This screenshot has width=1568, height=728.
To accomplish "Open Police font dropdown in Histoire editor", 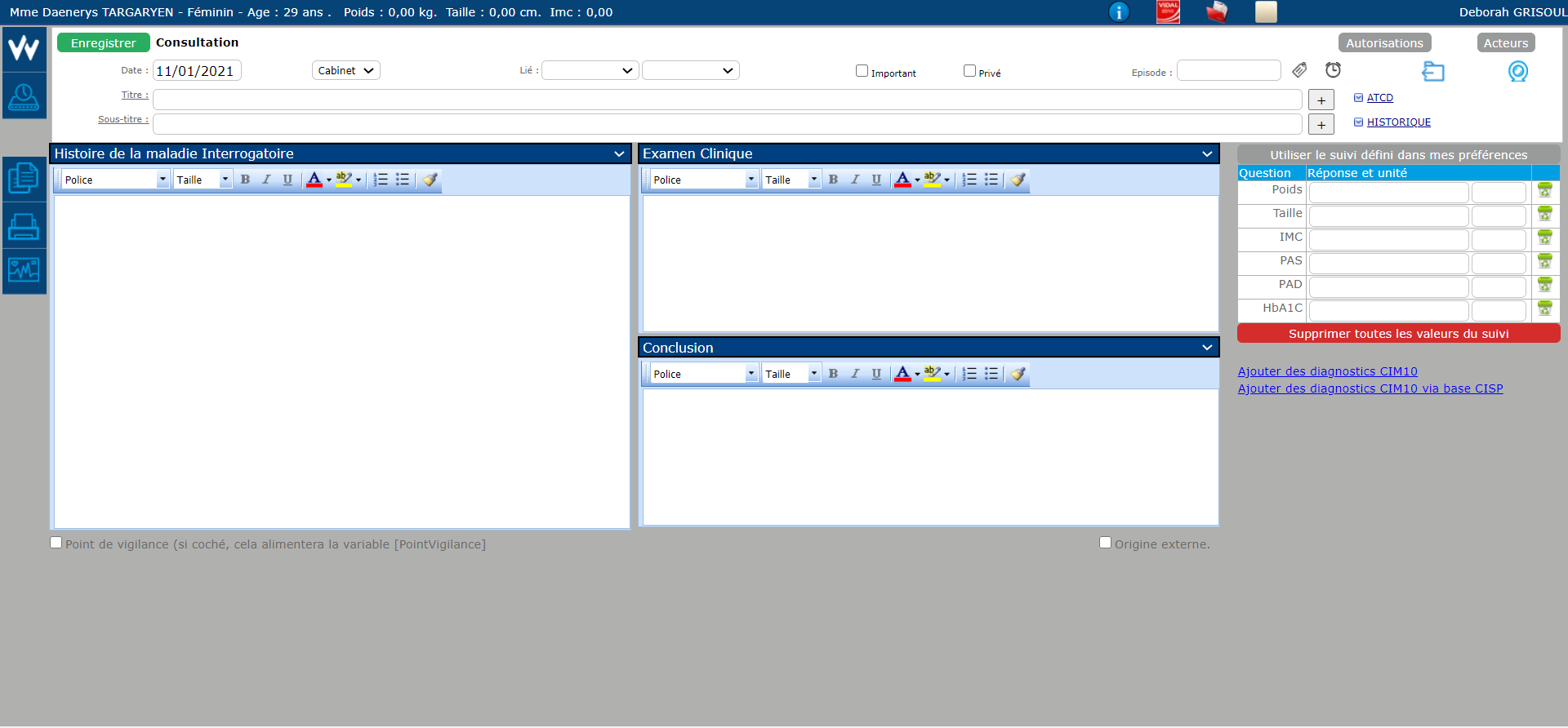I will coord(115,180).
